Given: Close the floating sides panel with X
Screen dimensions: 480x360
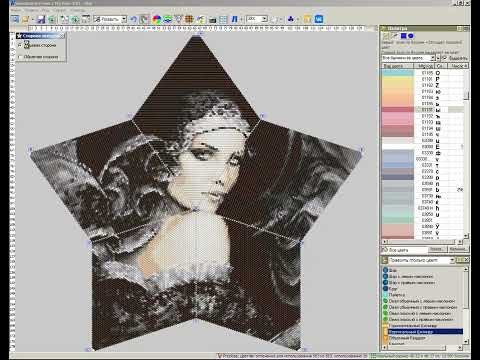Looking at the screenshot, I should 63,35.
